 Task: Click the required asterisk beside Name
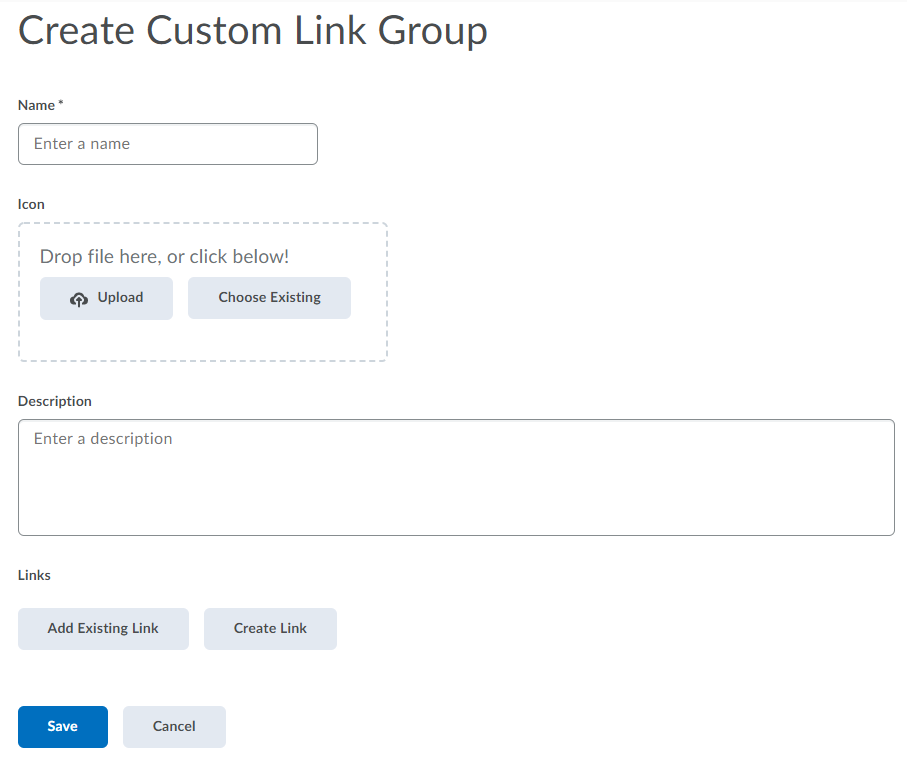coord(61,104)
